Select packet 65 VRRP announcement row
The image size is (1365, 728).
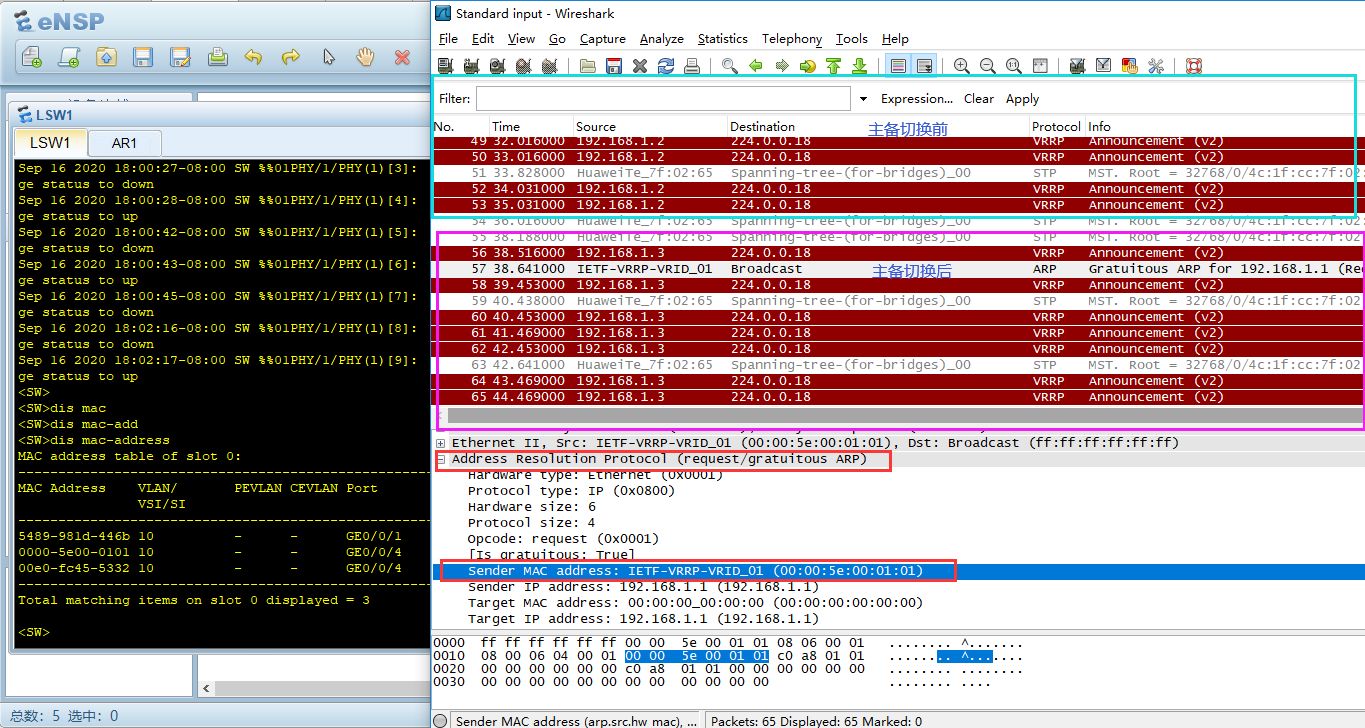899,397
